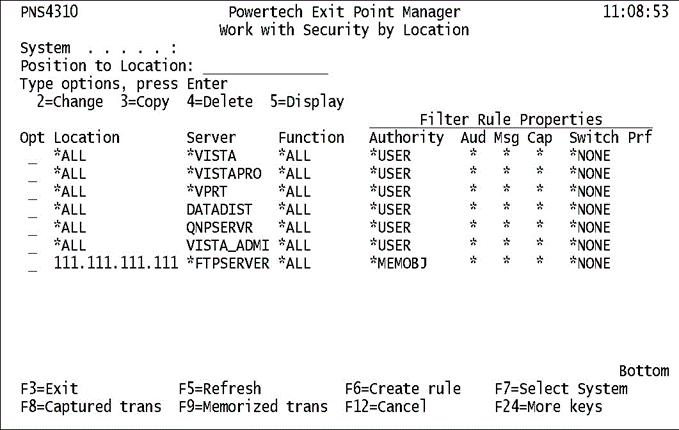Select the F6=Create rule function key

click(x=403, y=388)
